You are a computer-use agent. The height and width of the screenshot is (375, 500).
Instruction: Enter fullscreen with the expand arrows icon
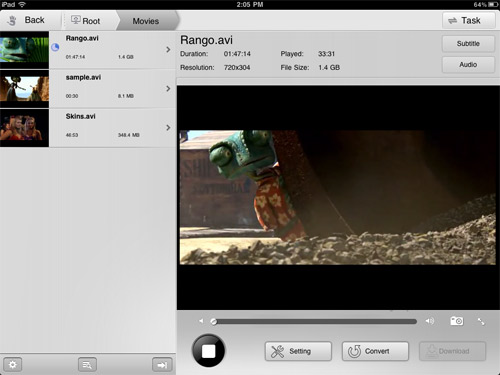[481, 321]
